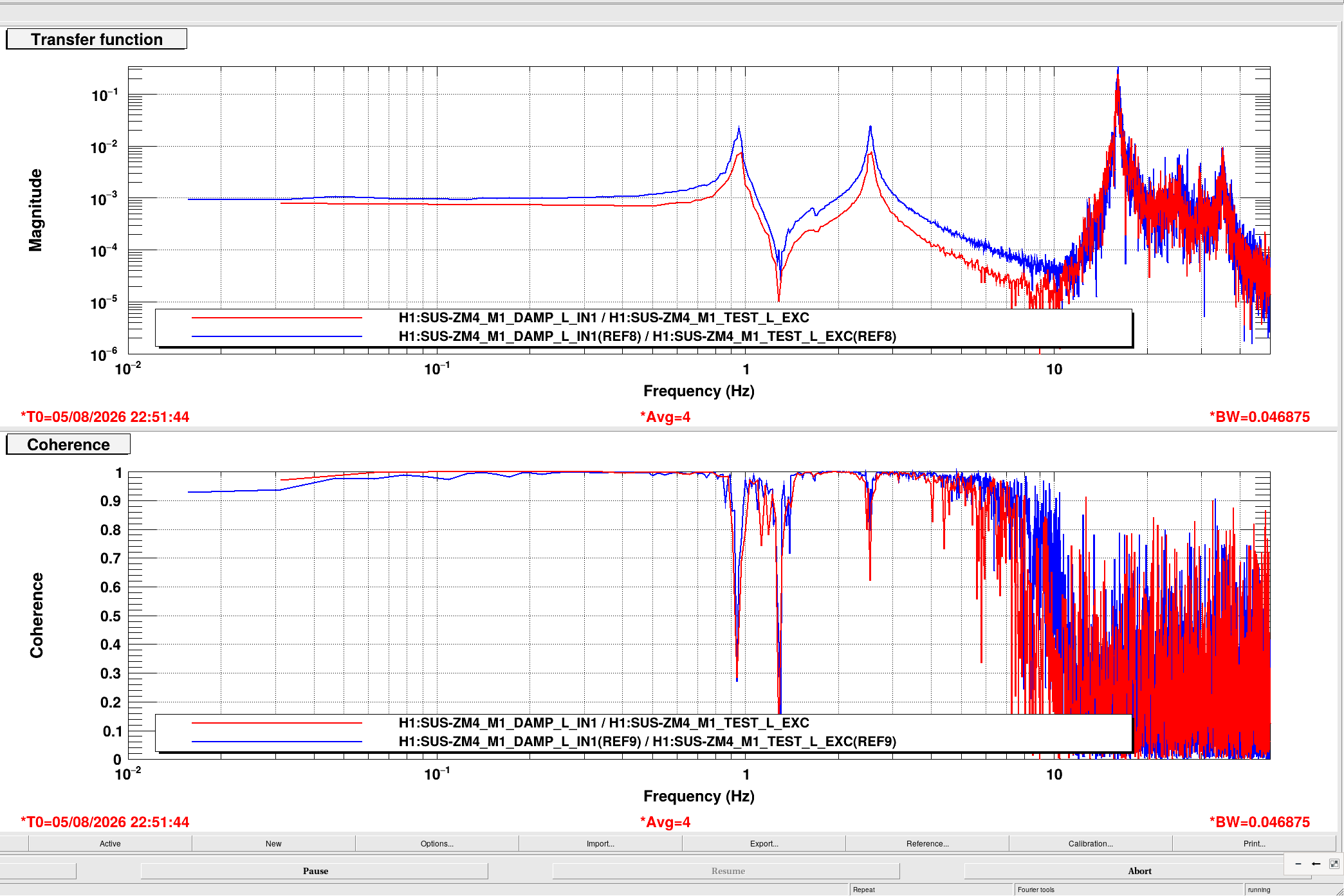The image size is (1344, 896).
Task: Click the Active toolbar button
Action: tap(110, 843)
